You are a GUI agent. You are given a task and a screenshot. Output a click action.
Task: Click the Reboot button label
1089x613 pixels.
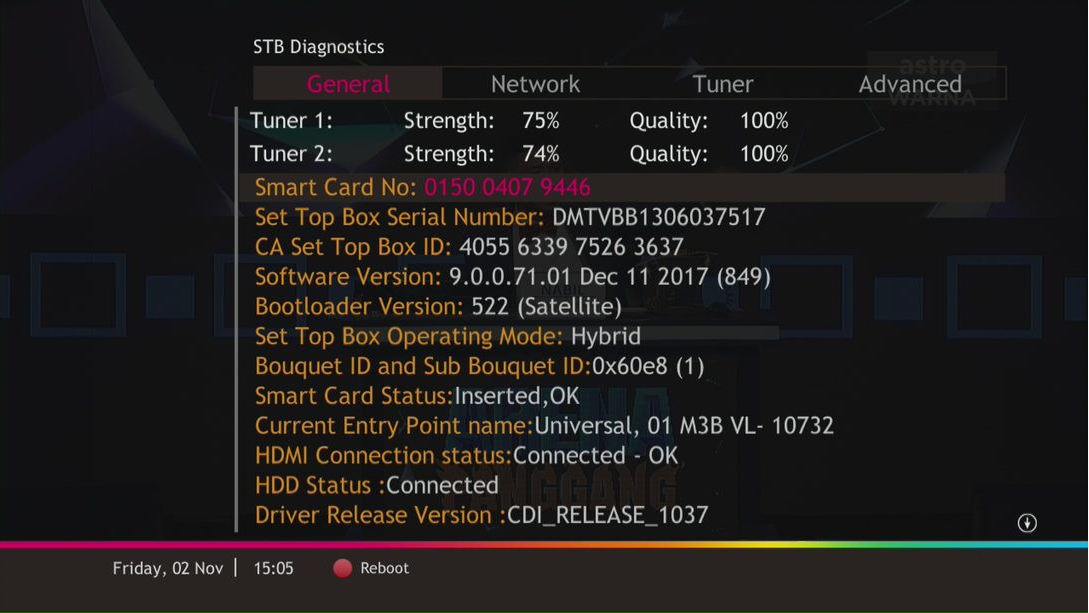[x=384, y=568]
